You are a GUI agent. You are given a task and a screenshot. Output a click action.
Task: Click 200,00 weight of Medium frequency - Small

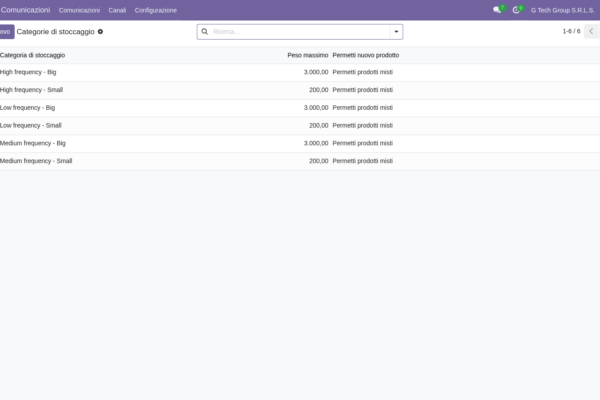pos(319,161)
